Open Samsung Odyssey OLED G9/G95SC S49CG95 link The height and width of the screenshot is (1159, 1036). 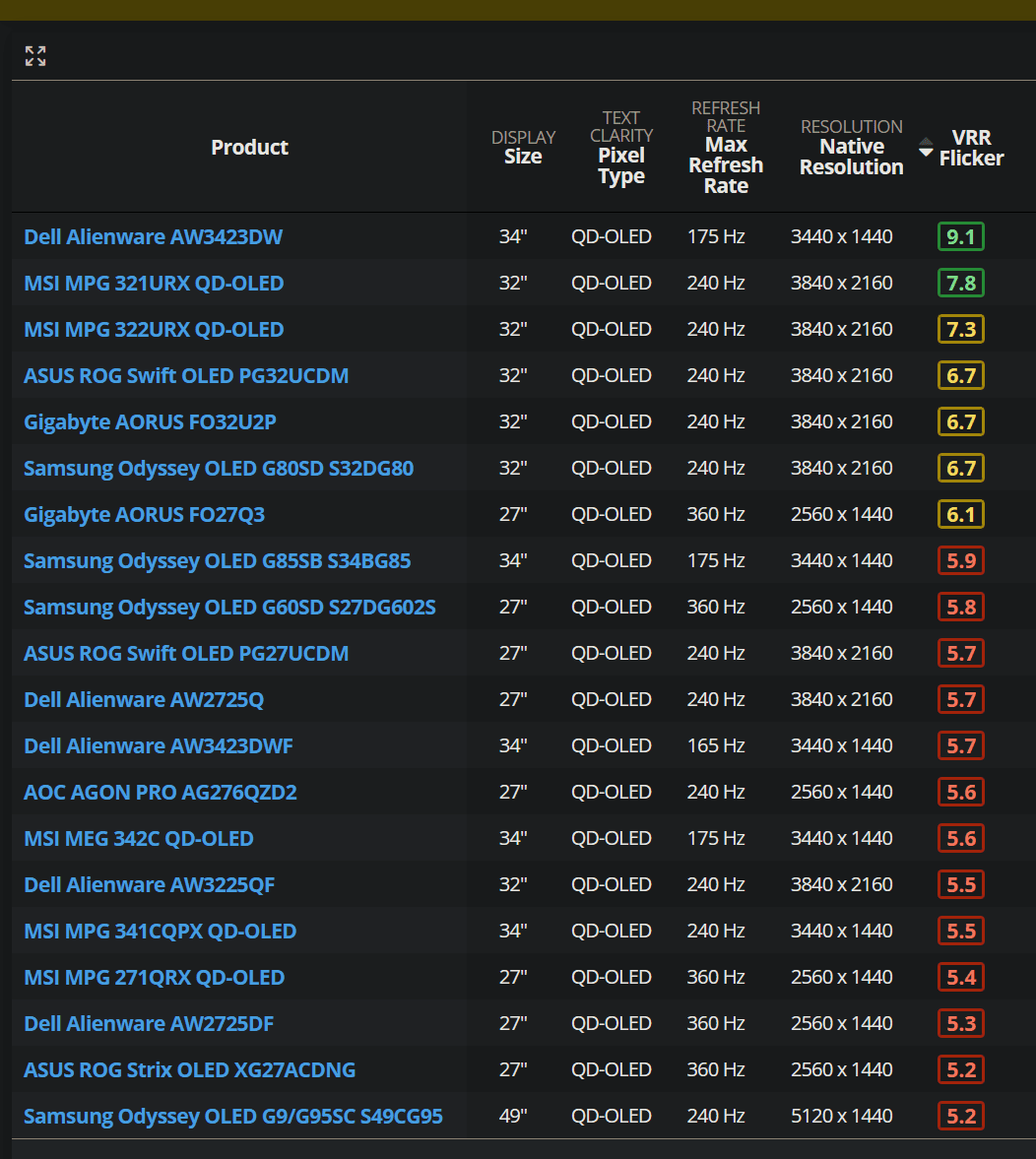[x=233, y=1116]
